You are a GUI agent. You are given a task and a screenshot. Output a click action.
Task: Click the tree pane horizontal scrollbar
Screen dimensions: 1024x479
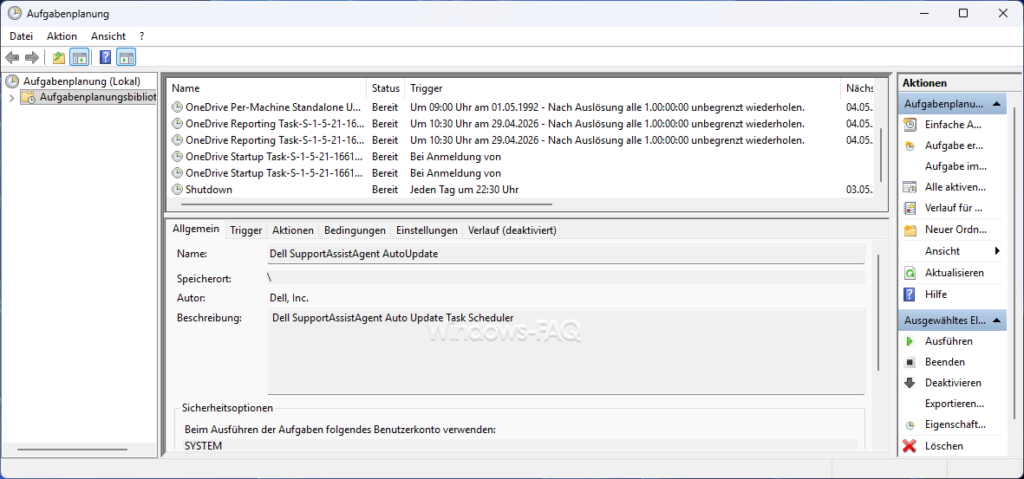tap(72, 449)
